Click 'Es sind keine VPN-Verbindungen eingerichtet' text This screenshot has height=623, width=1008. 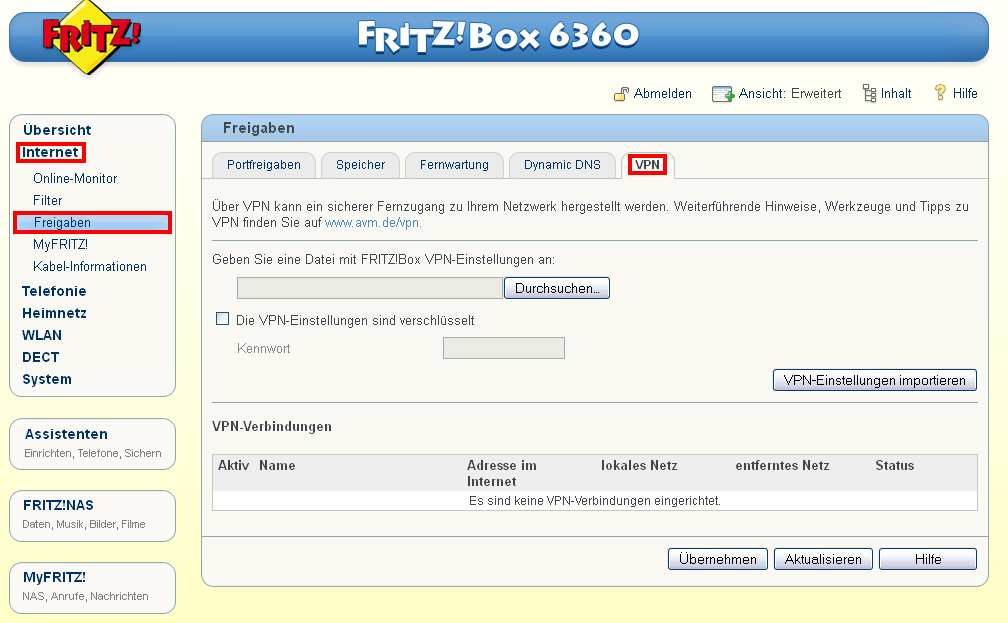(x=595, y=501)
